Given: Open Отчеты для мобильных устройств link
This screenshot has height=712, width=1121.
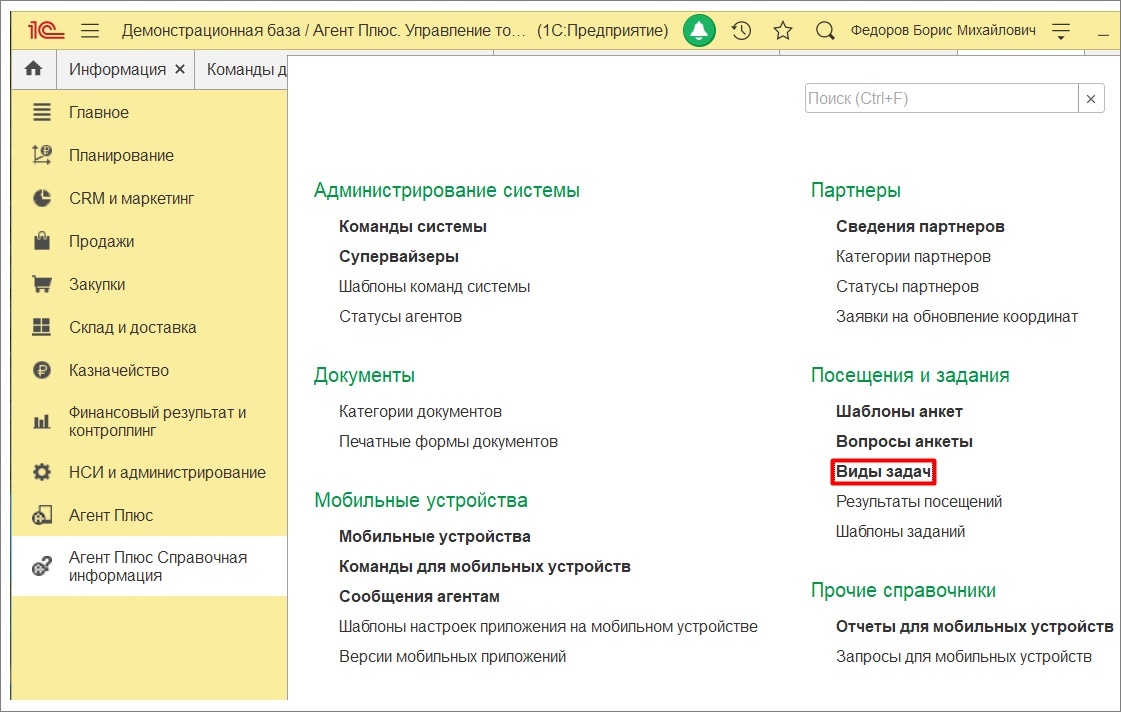Looking at the screenshot, I should 974,627.
